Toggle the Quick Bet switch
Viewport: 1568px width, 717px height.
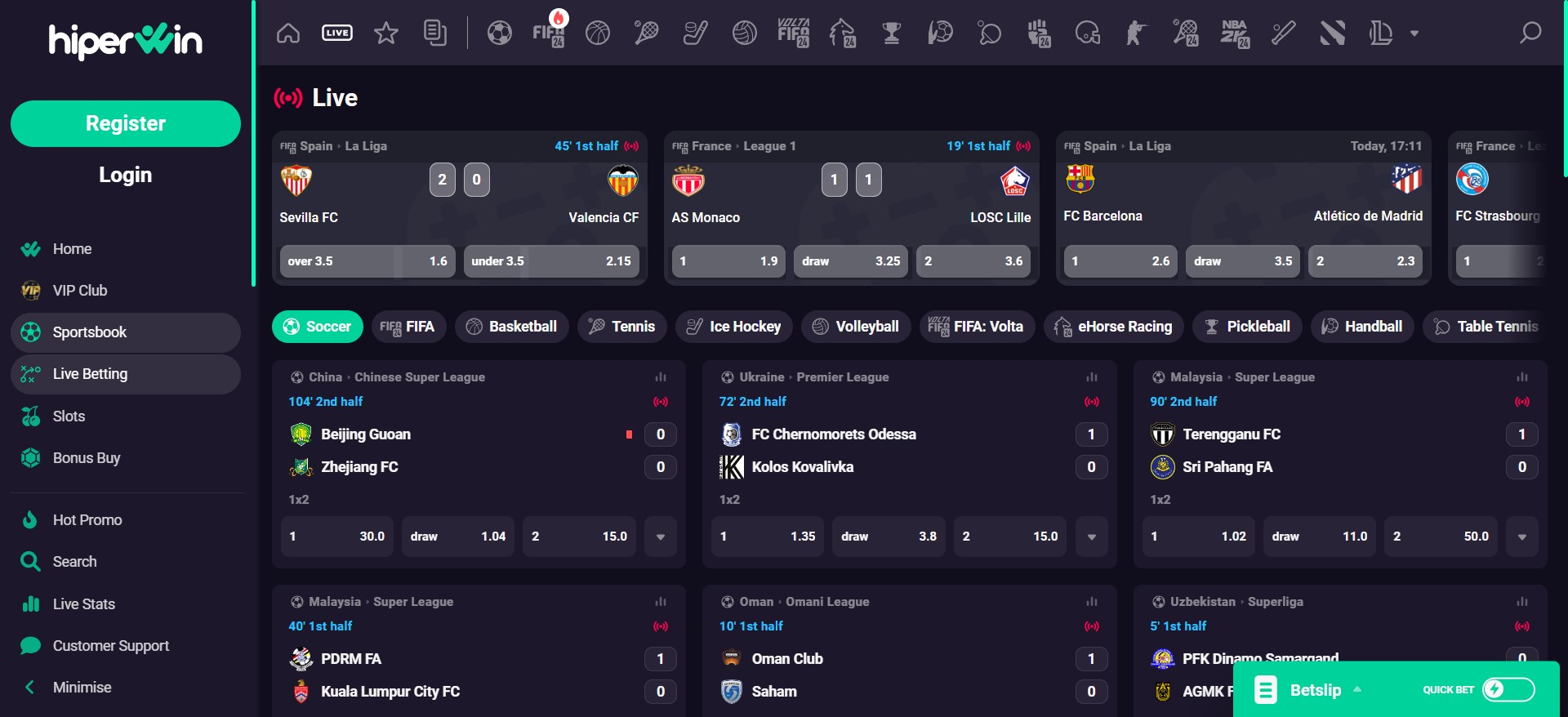1508,689
